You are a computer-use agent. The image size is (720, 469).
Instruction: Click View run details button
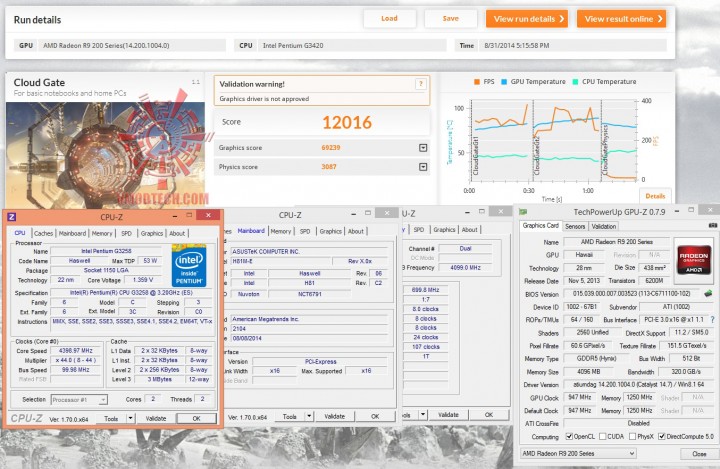pos(527,19)
